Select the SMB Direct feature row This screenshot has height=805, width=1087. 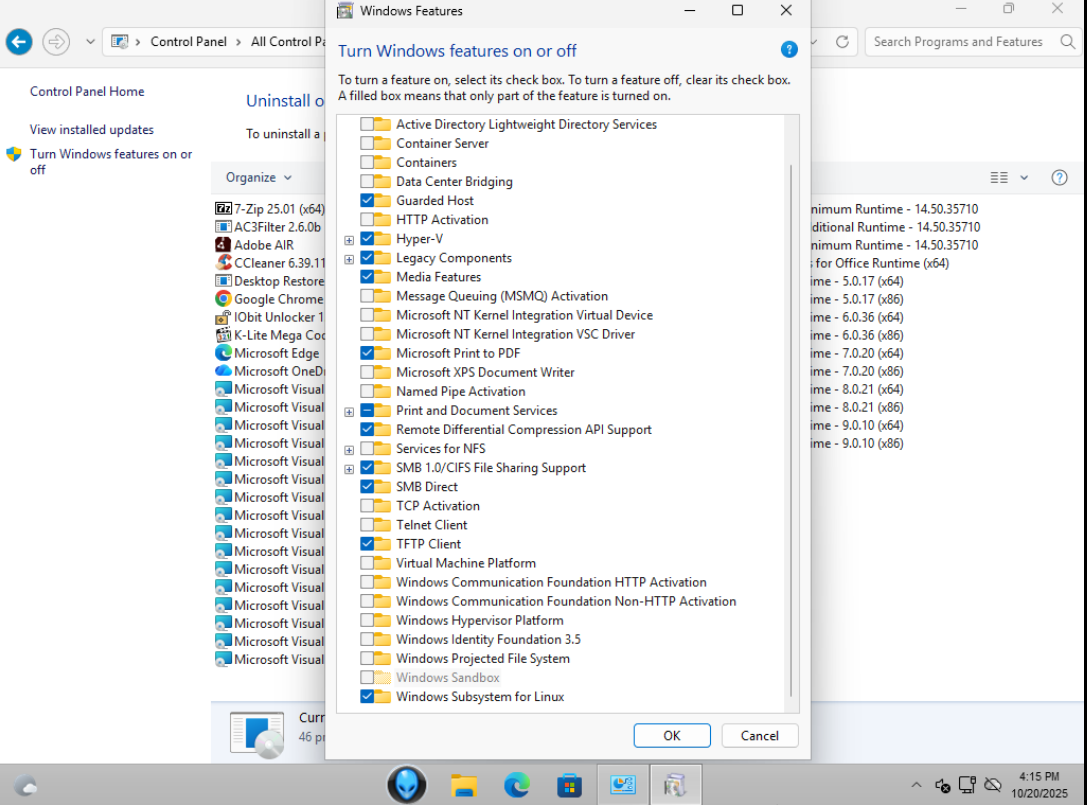coord(426,487)
